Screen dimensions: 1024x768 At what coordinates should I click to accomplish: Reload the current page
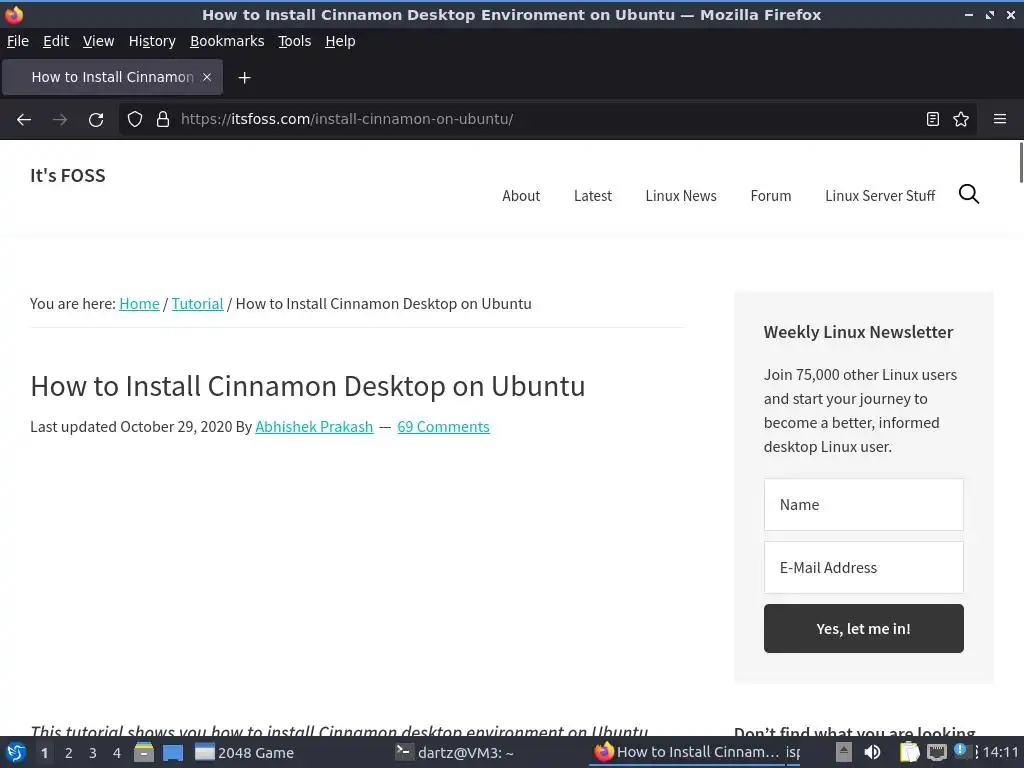coord(96,120)
